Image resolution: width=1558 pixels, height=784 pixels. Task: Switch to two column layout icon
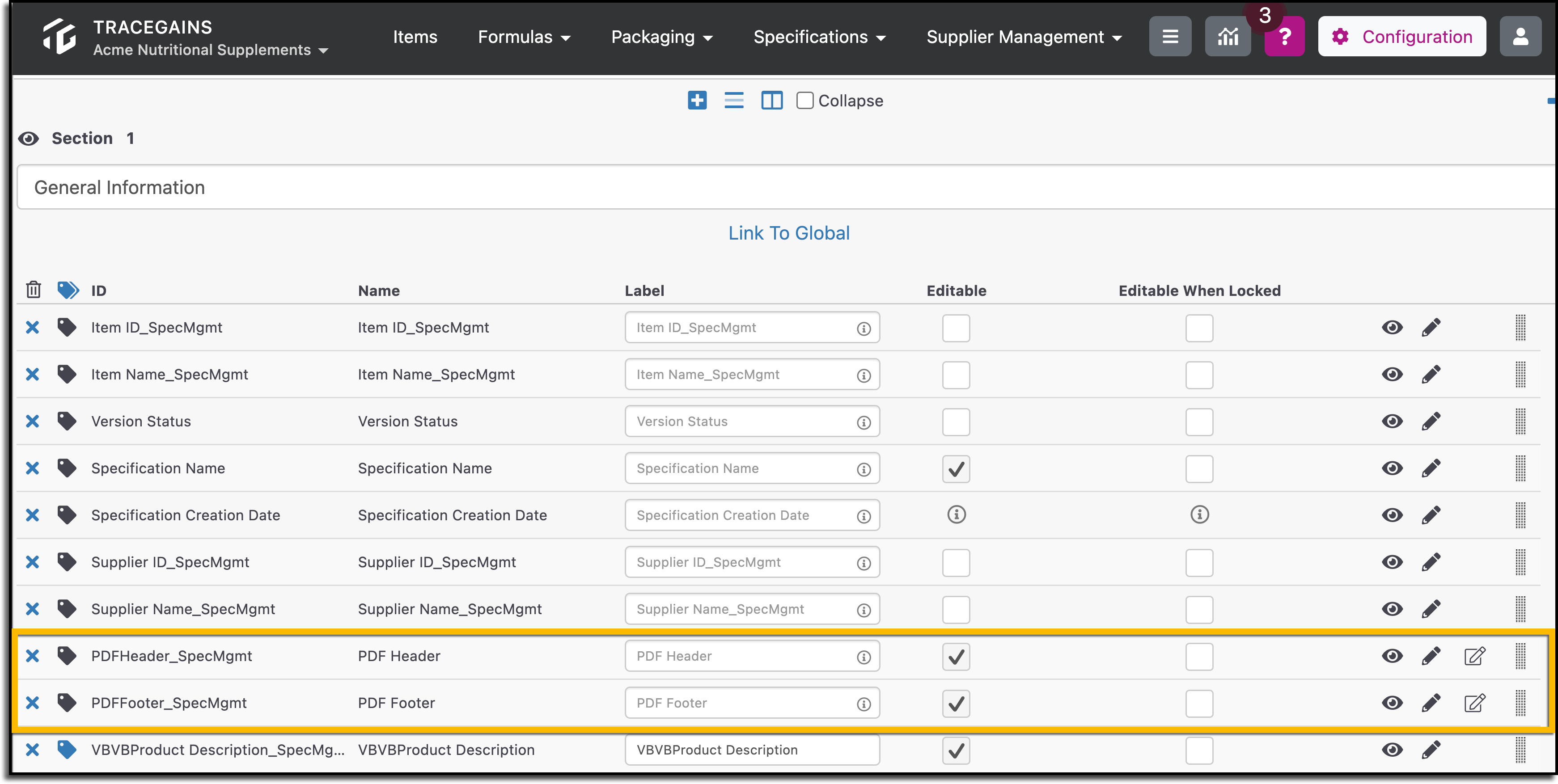[x=772, y=100]
